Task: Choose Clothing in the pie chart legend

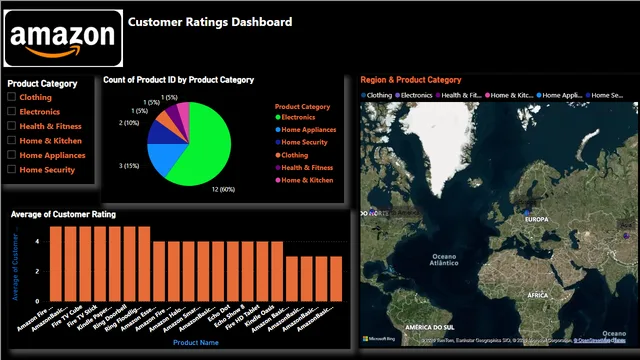Action: (x=291, y=155)
